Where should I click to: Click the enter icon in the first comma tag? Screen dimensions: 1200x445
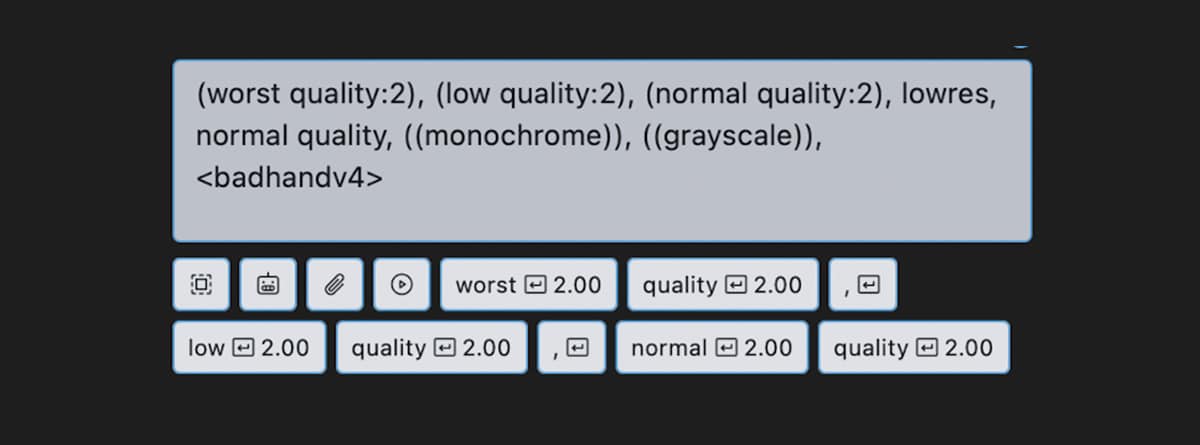coord(869,286)
